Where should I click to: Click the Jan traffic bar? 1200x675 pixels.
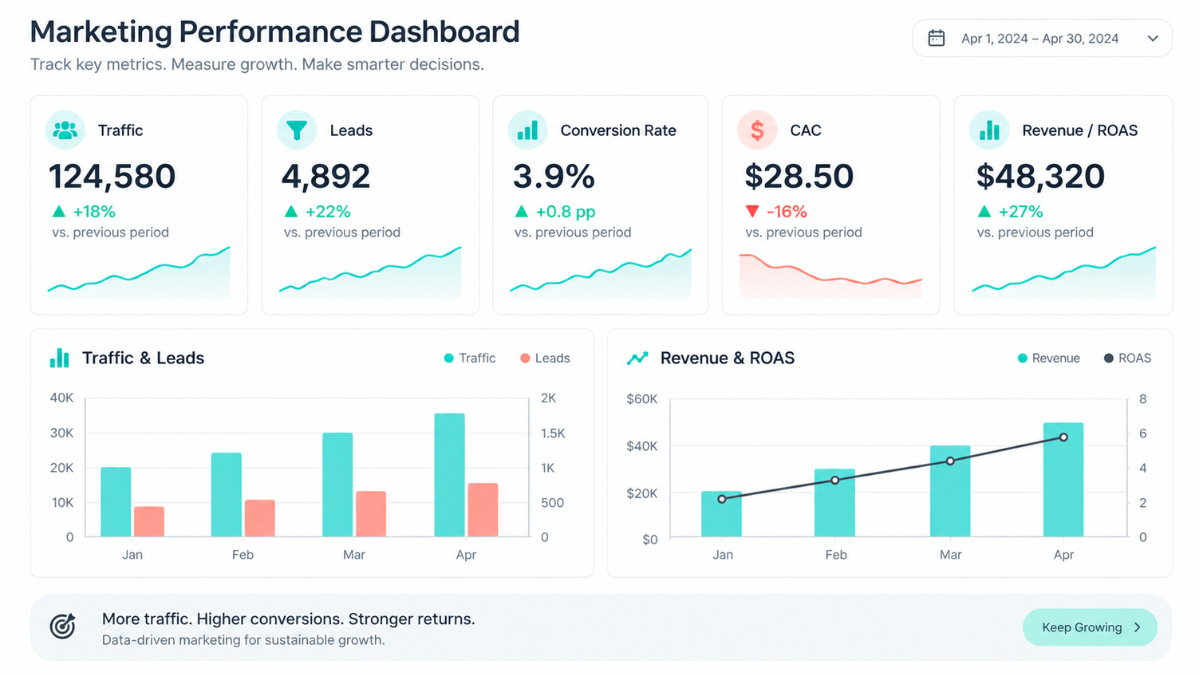(116, 502)
